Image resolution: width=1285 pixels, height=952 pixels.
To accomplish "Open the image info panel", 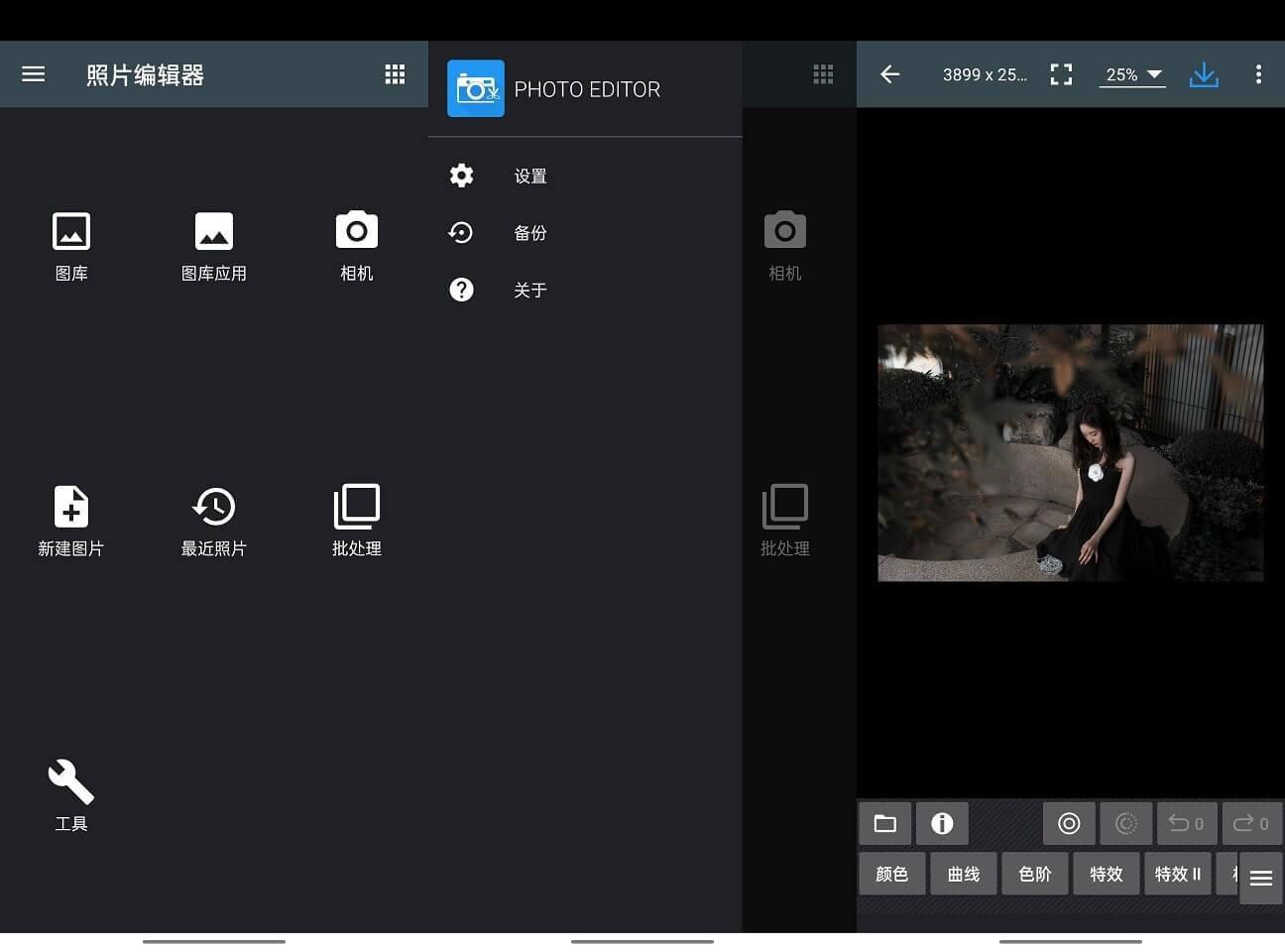I will 941,823.
